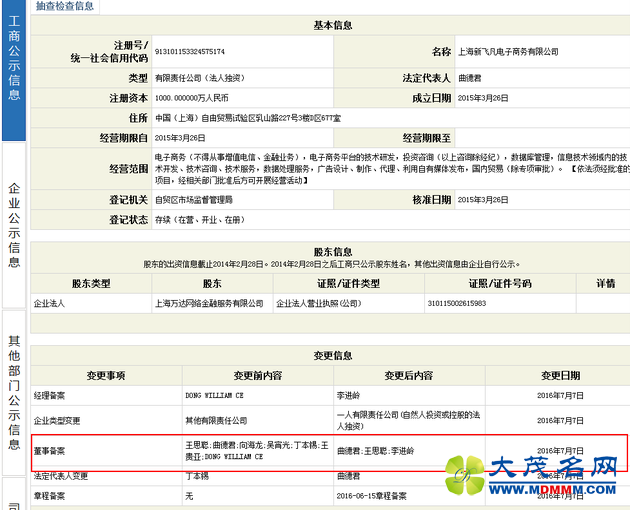
Task: Click the 证照/证件号码 column header
Action: [500, 284]
